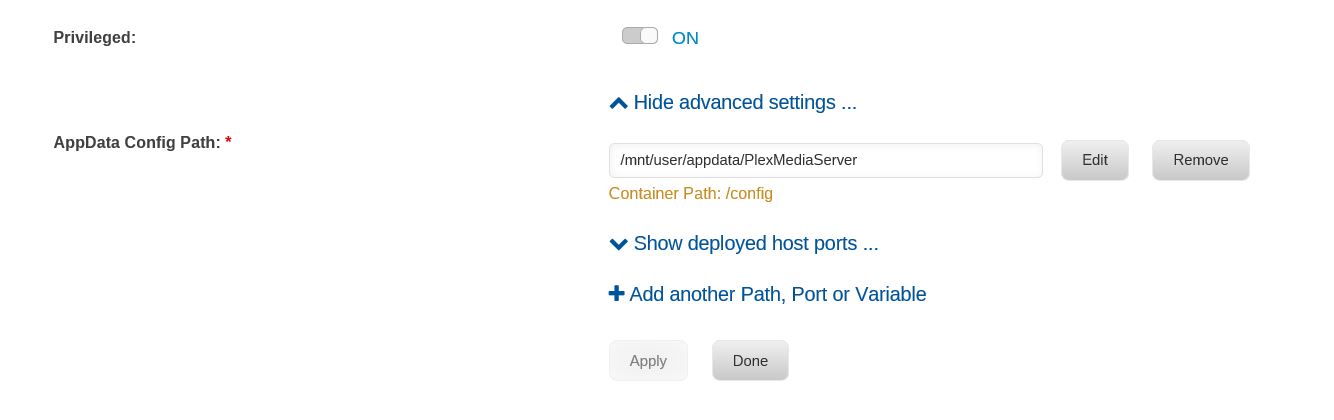Click the Privileged: field label

pos(94,37)
